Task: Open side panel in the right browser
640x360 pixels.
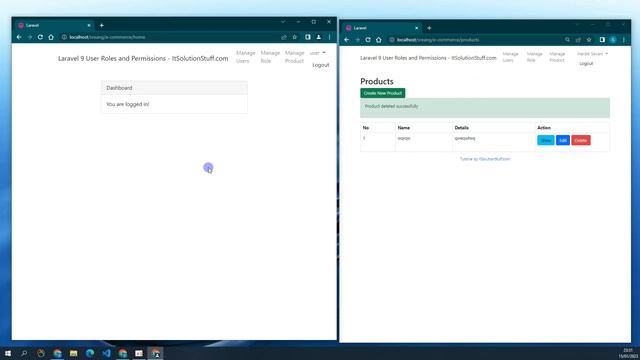Action: click(x=602, y=40)
